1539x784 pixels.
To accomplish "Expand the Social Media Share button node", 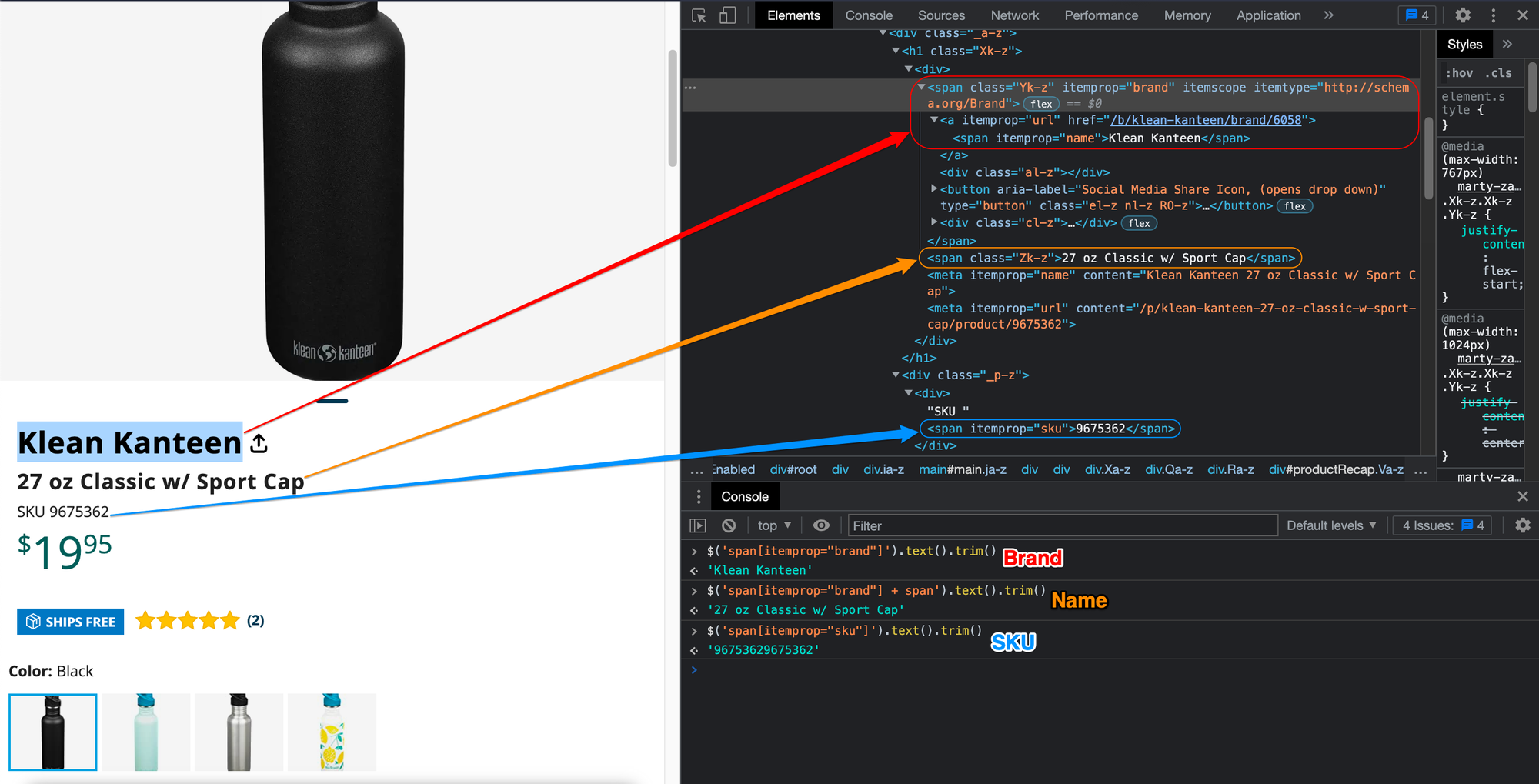I will 934,189.
